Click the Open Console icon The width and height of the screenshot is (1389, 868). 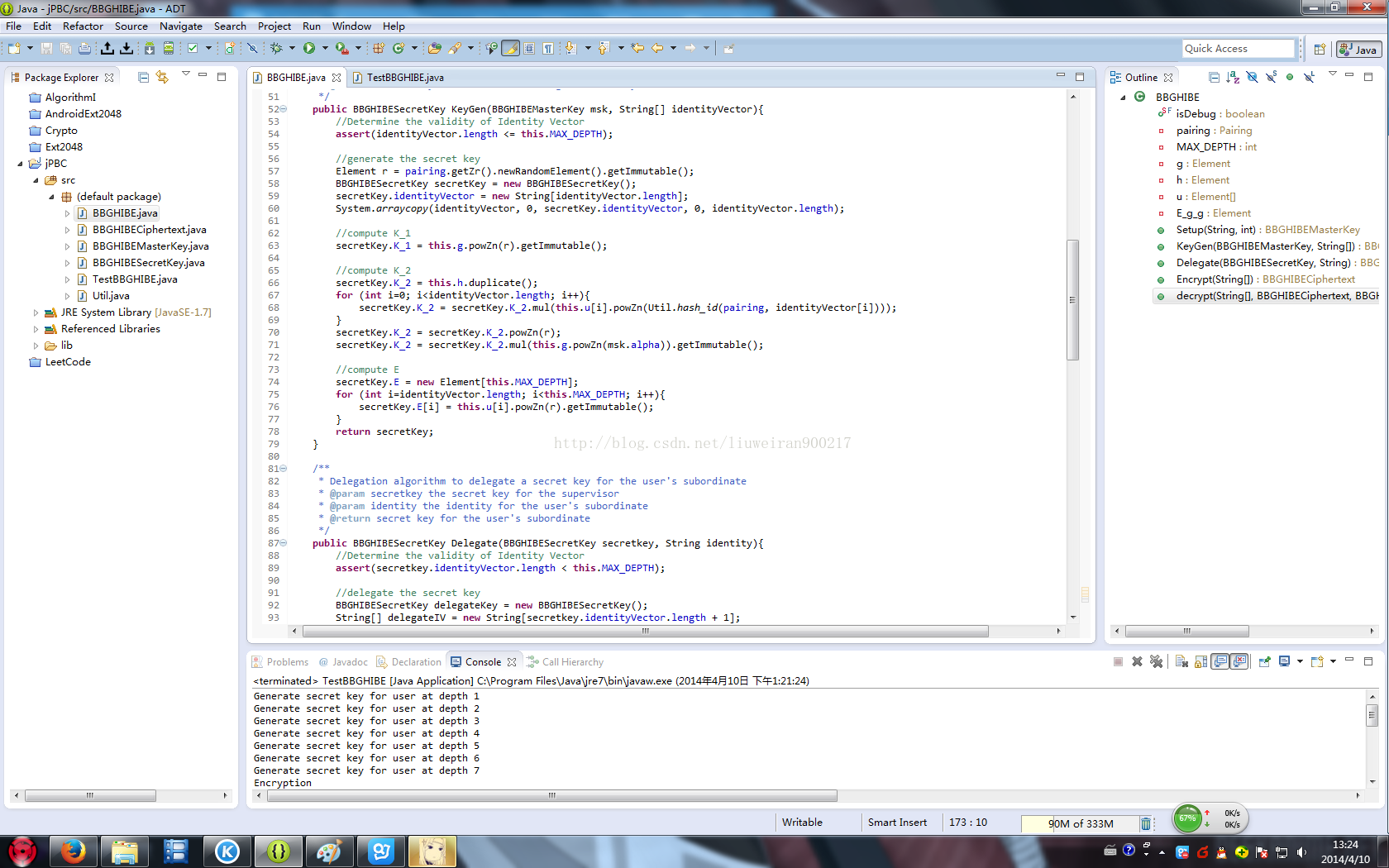1317,661
